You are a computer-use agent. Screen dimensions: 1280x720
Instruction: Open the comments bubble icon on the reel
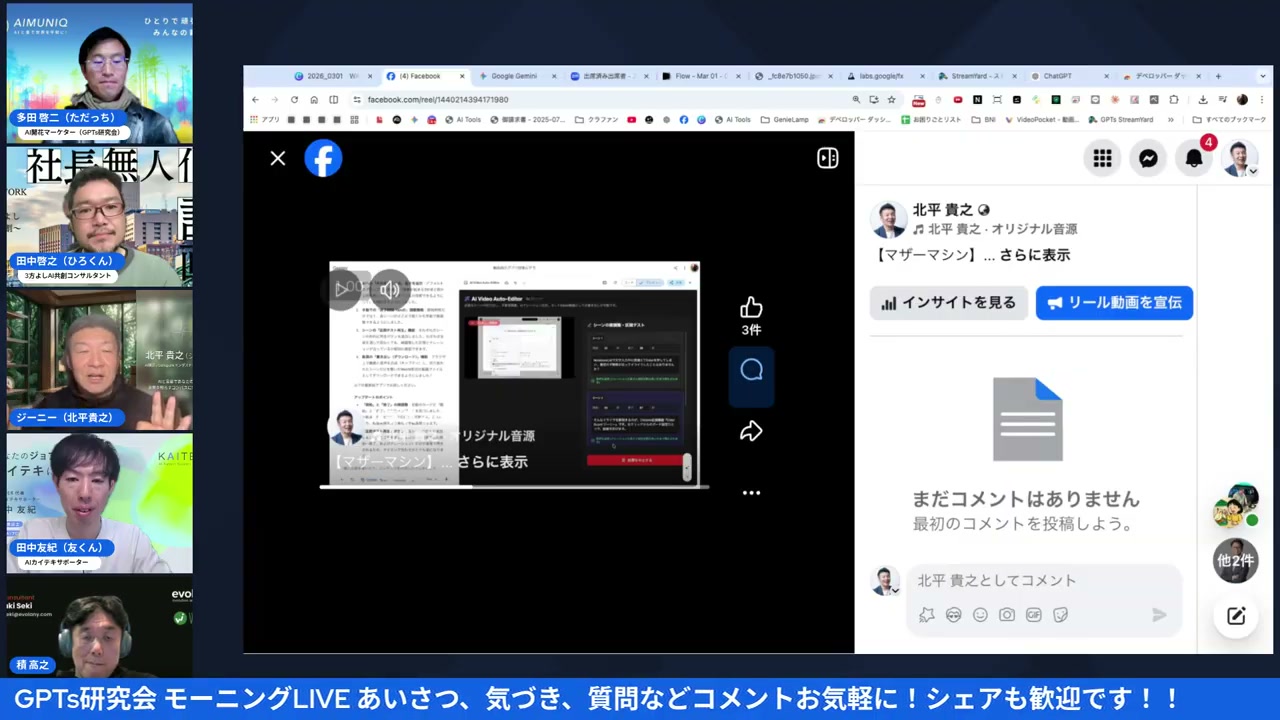751,370
